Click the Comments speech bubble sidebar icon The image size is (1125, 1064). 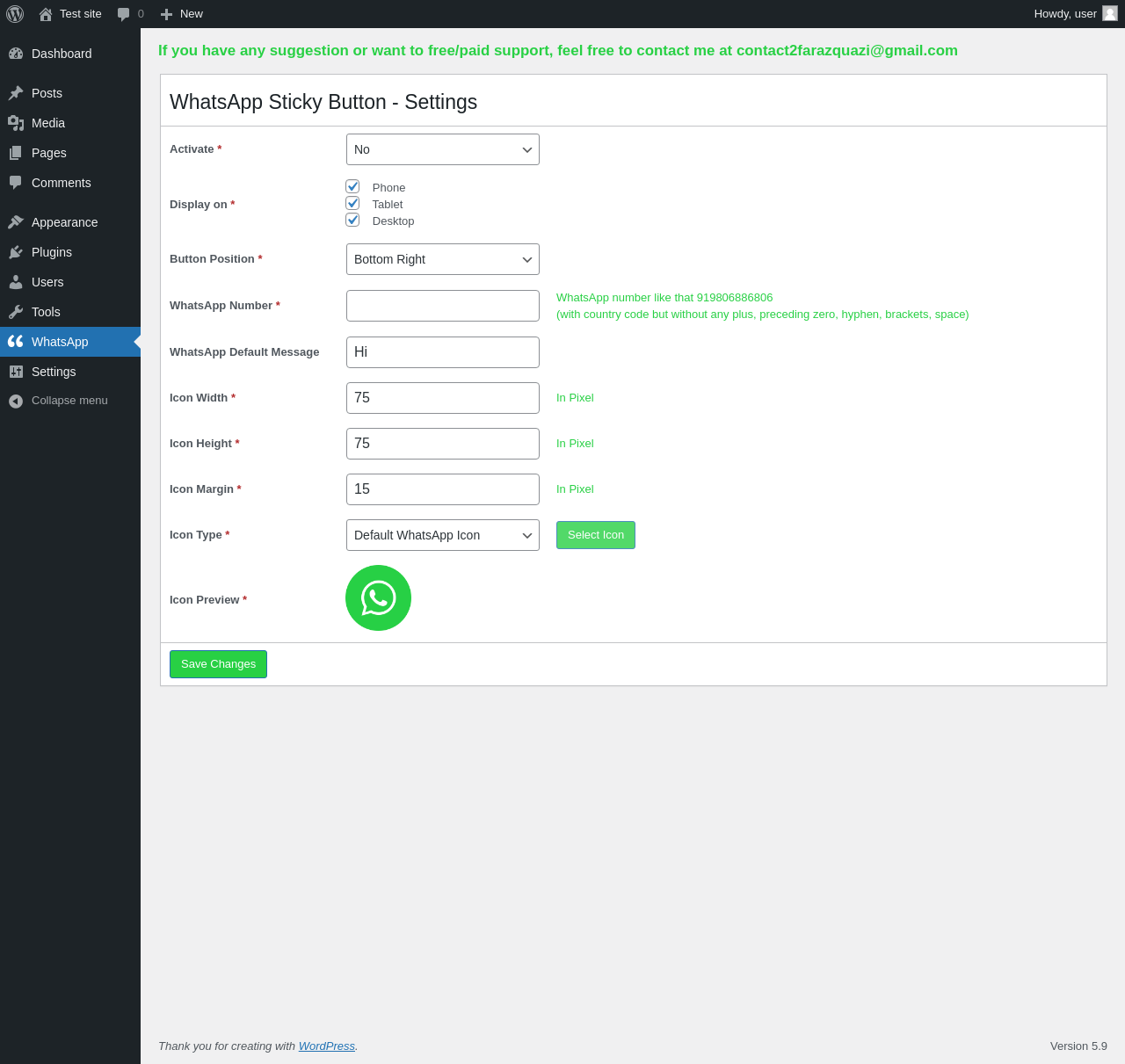pos(16,183)
